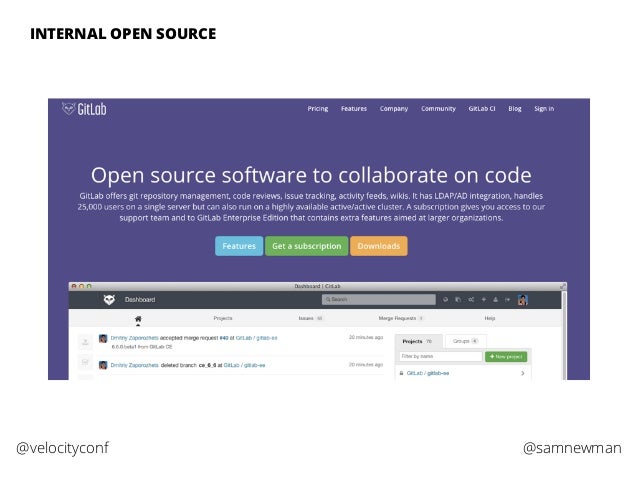Click avatar beside accepted merge request event
The image size is (638, 479).
(x=103, y=338)
